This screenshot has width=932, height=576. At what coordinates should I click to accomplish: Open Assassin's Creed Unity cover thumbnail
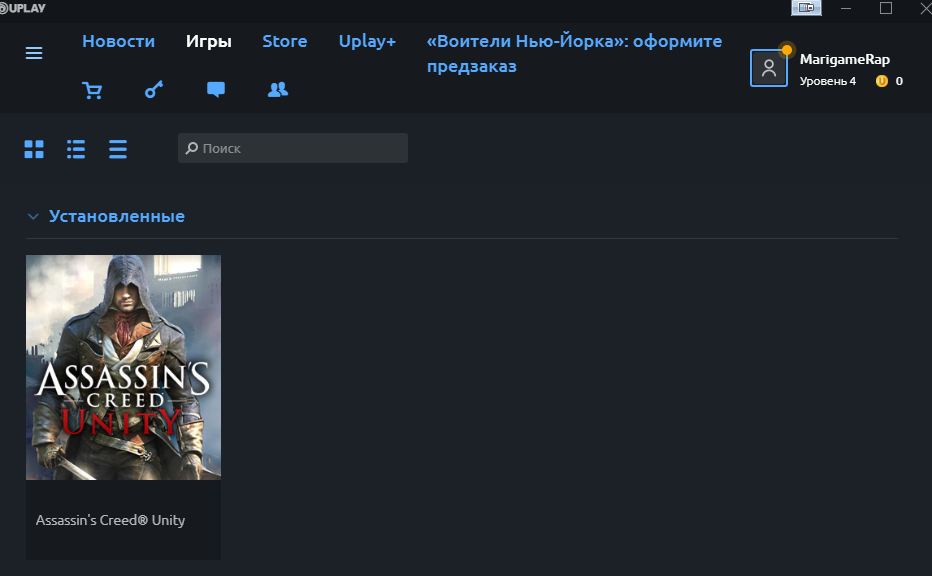[124, 367]
